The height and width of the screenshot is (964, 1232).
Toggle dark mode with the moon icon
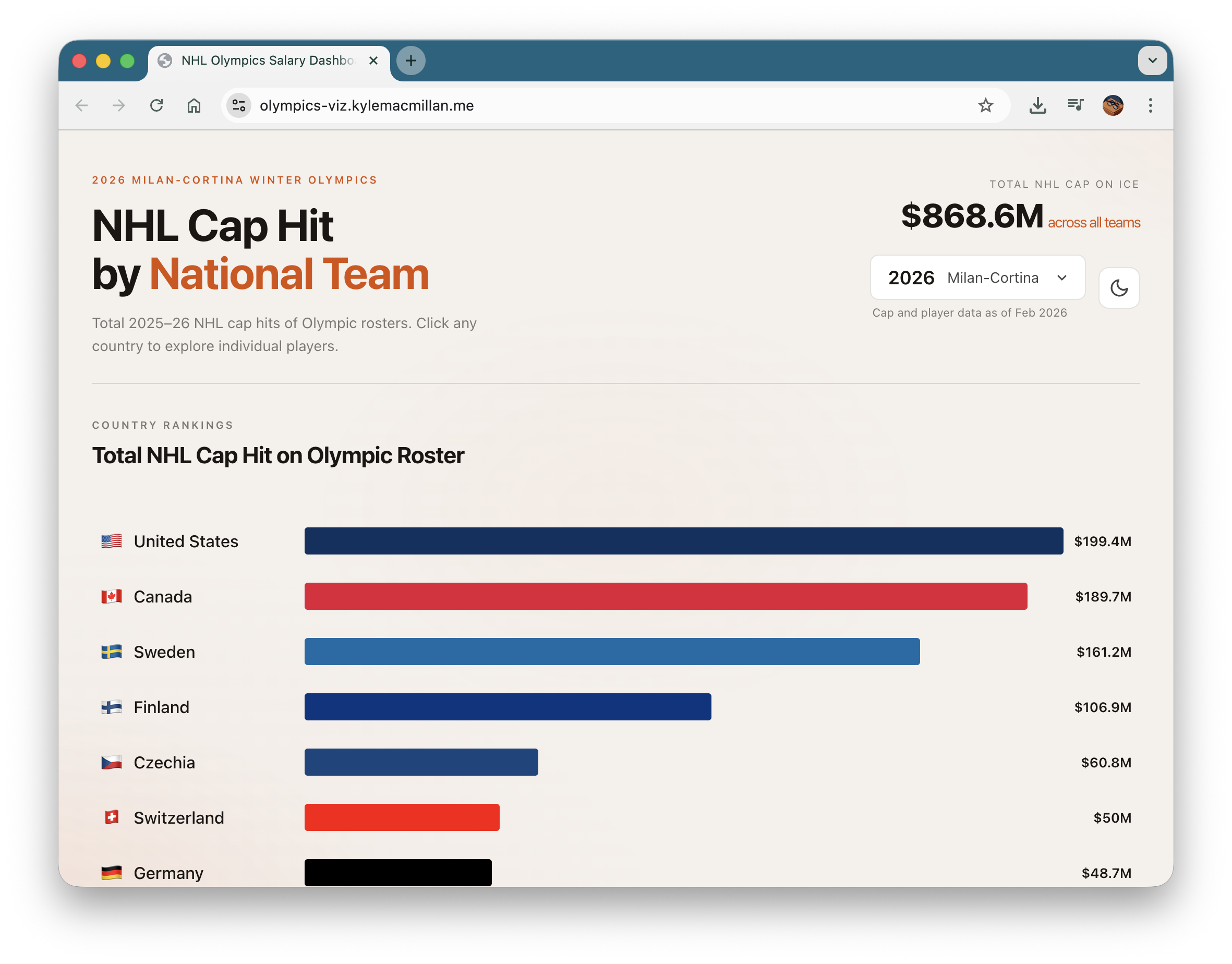1119,288
